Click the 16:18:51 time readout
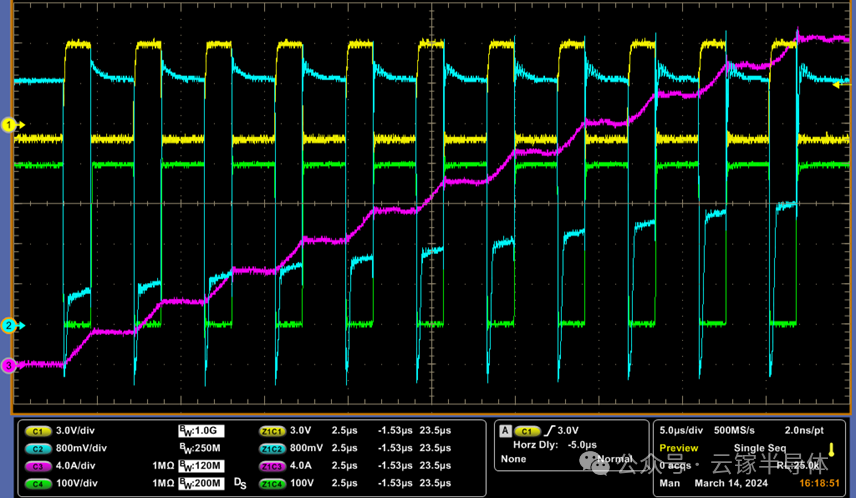This screenshot has height=498, width=856. pos(819,483)
